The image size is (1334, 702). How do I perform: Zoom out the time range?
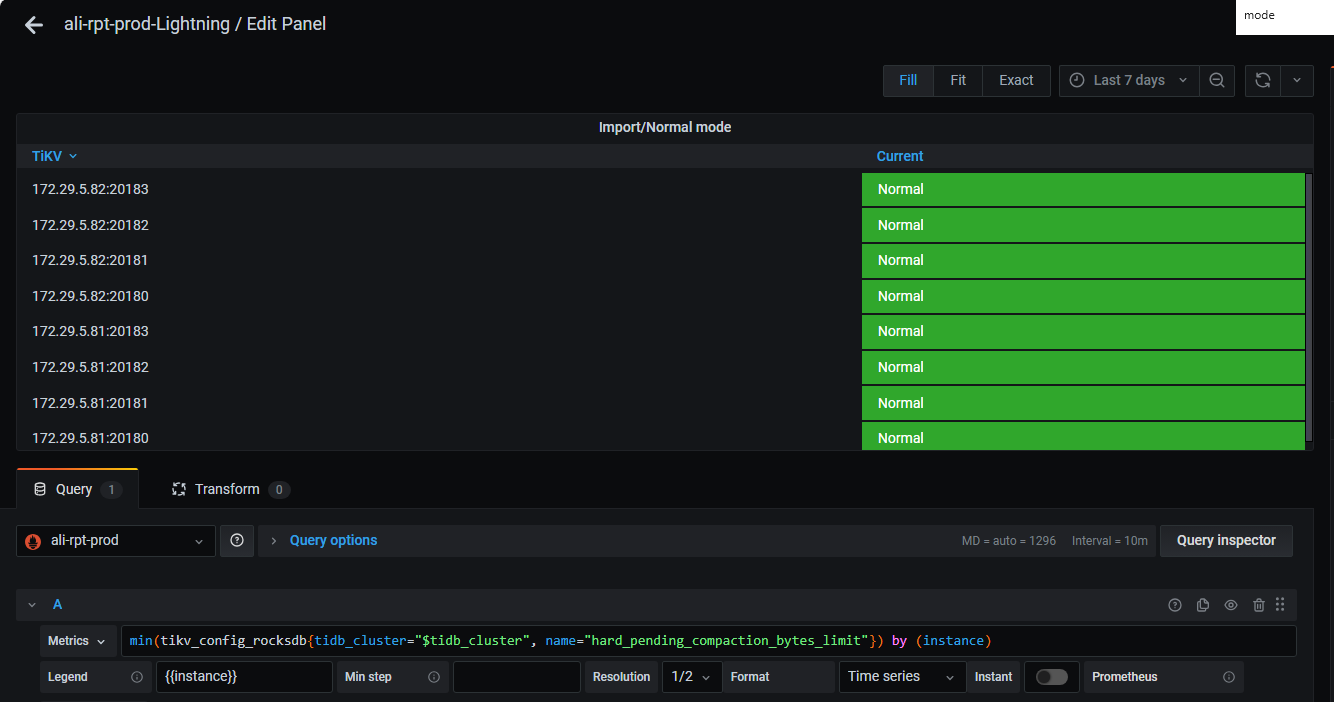pos(1217,81)
